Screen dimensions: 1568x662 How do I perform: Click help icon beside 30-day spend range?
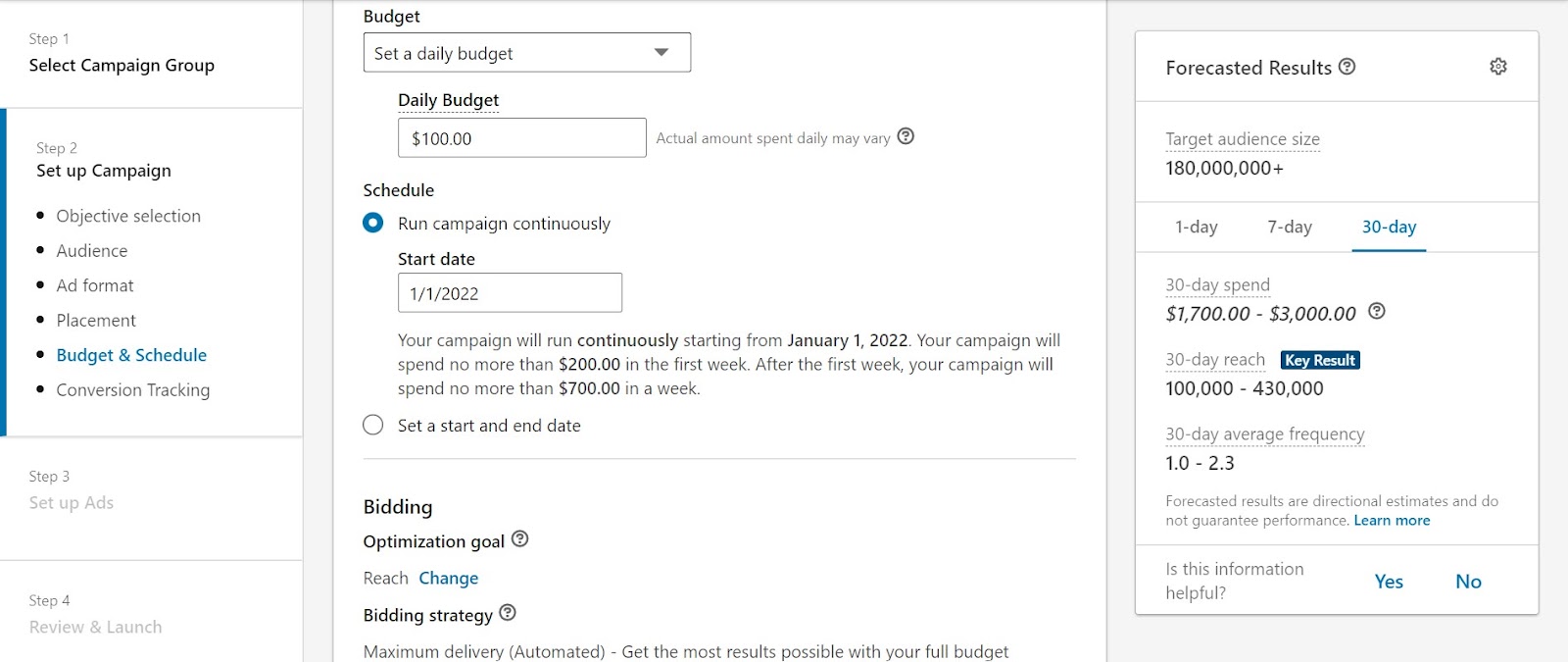[x=1376, y=312]
